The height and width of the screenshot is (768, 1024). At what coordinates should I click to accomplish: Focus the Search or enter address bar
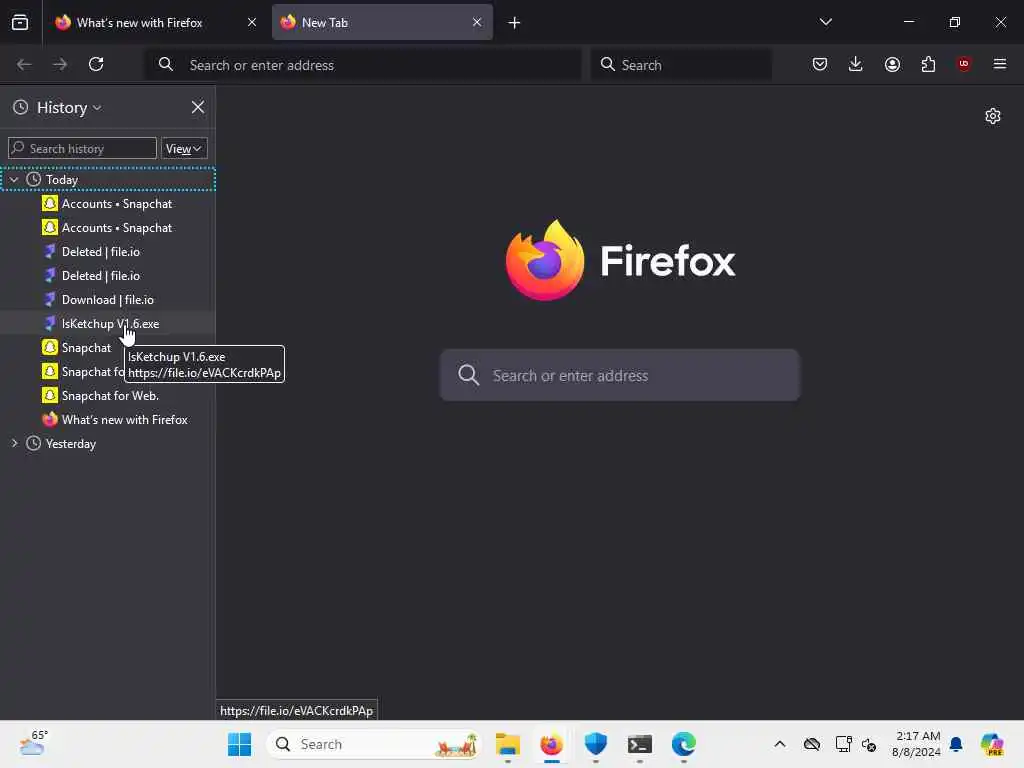coord(363,65)
